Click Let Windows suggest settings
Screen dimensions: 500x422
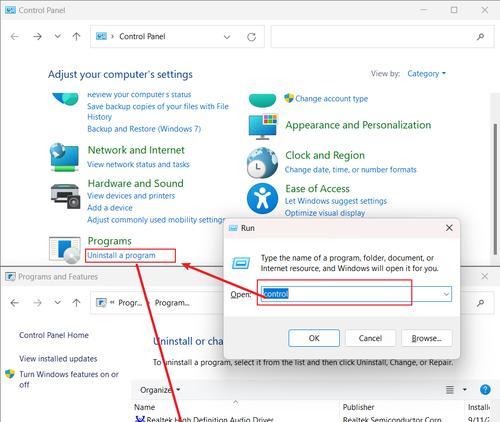[x=336, y=201]
